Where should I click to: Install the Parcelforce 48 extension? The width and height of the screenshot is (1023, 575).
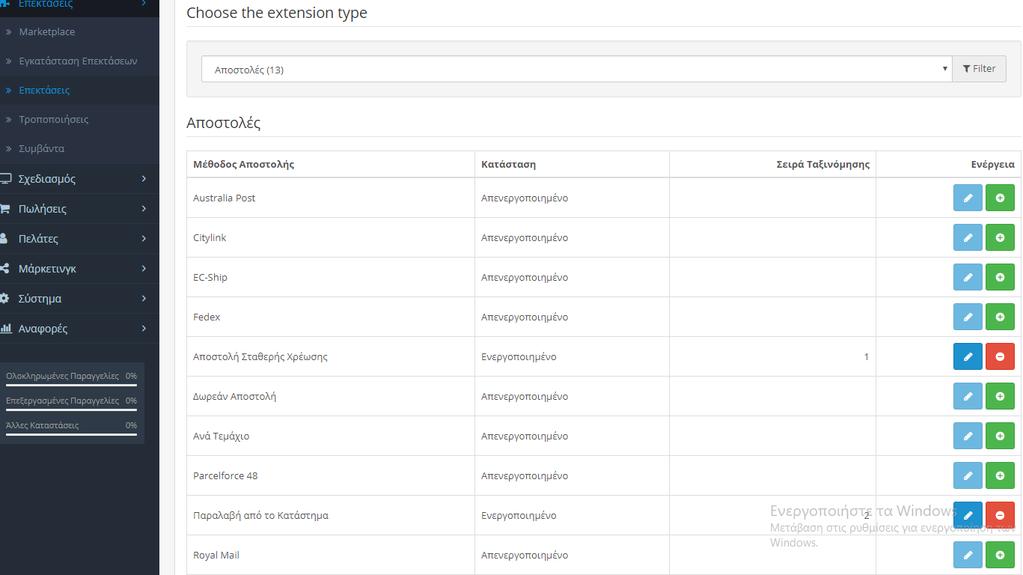click(1000, 476)
